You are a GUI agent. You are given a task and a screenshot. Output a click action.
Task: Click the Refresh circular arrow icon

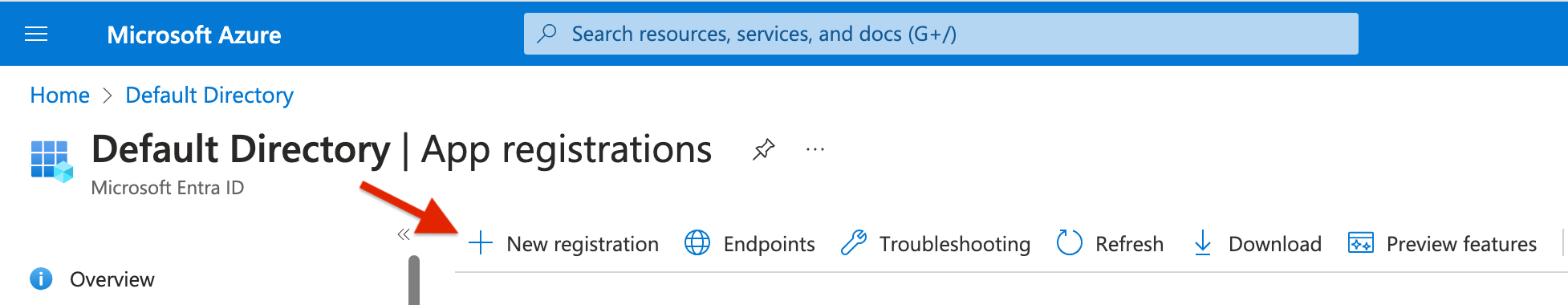click(x=1070, y=242)
